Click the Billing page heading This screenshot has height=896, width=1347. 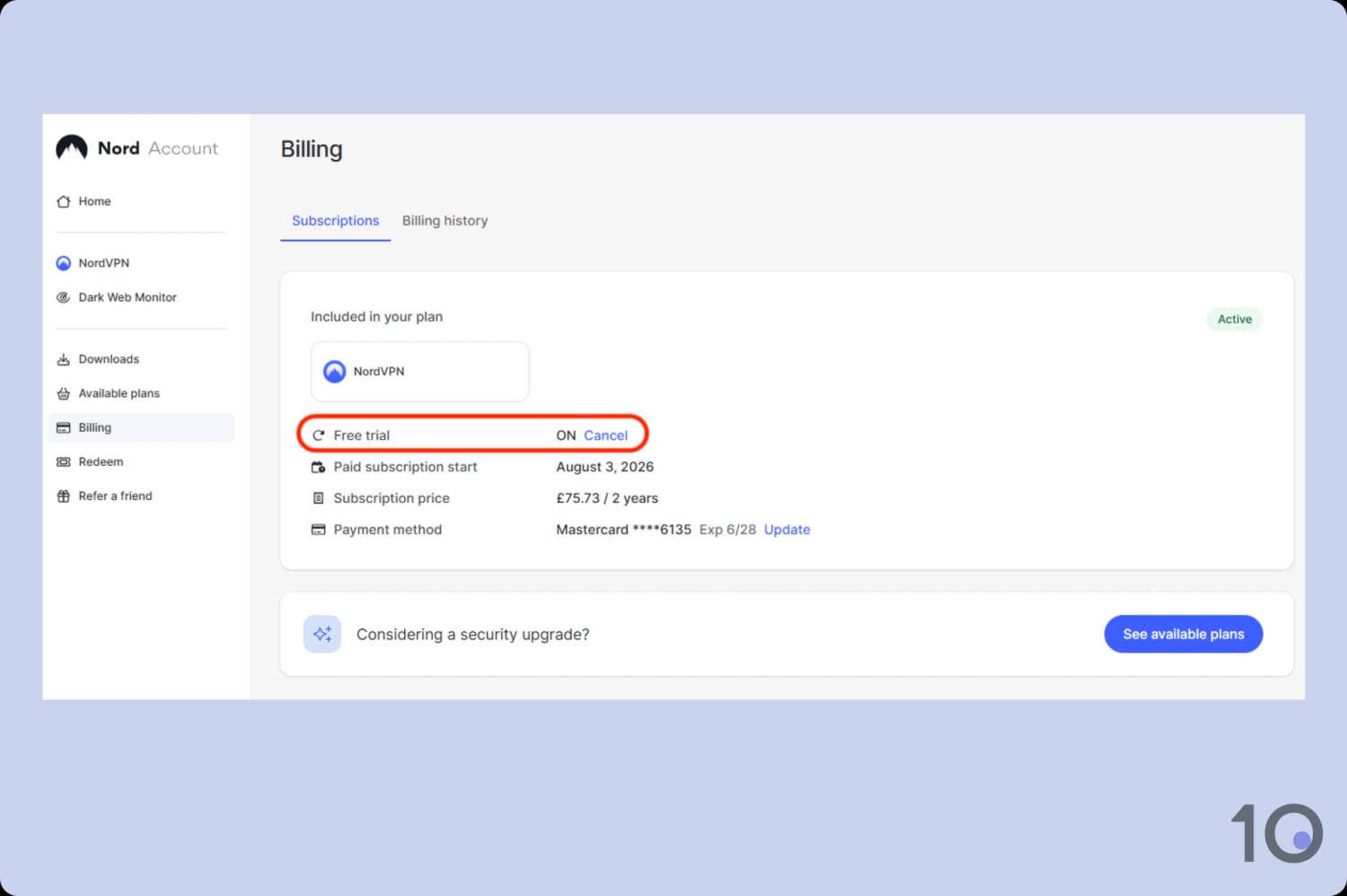(312, 149)
